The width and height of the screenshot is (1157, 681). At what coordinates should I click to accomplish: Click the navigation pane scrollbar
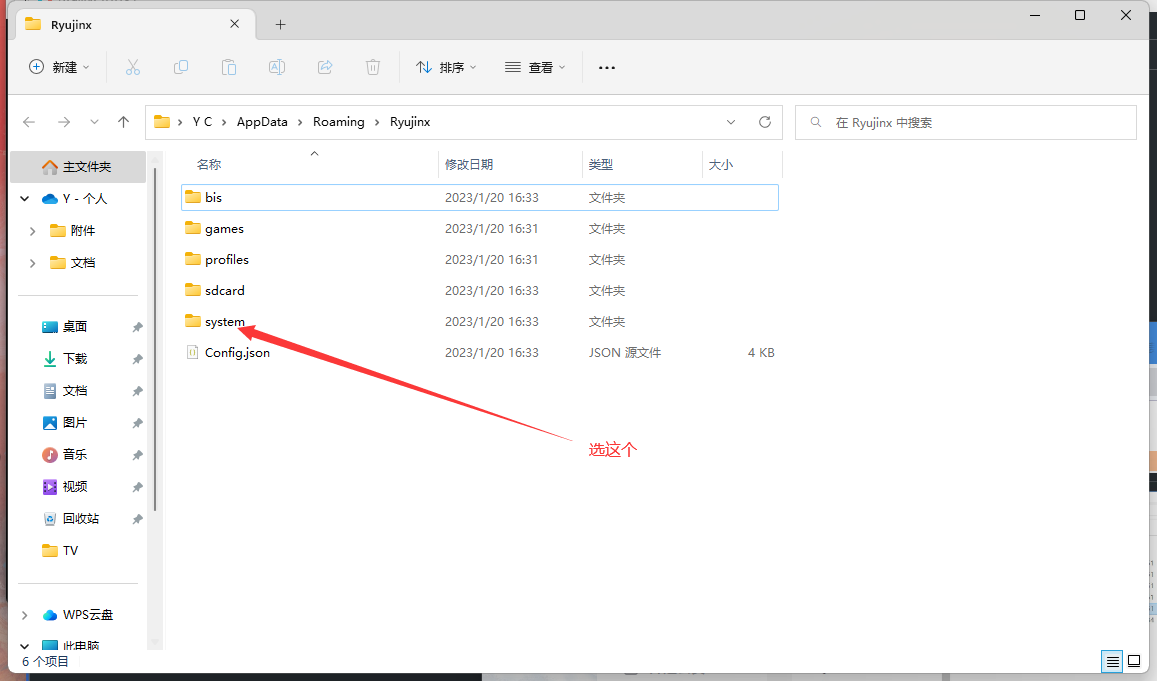click(x=155, y=339)
